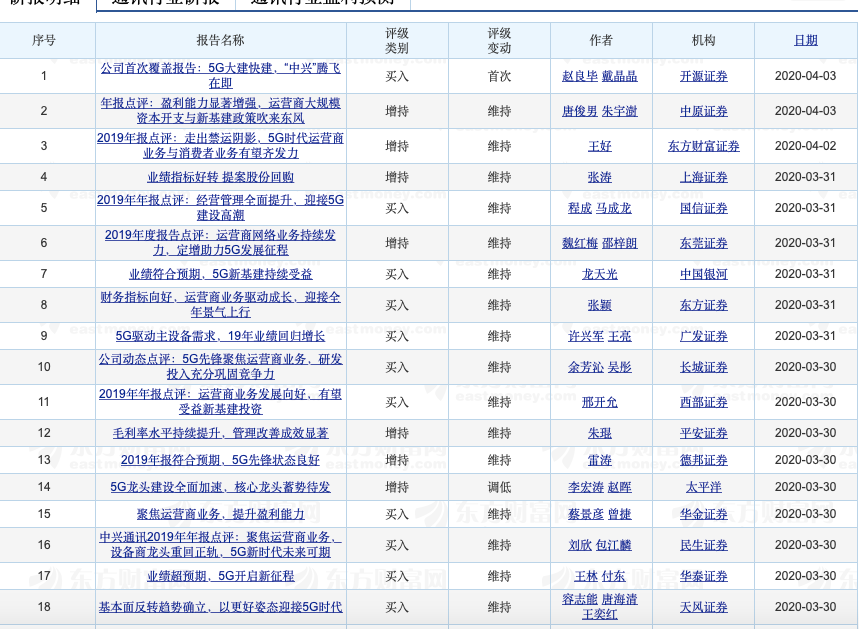859x629 pixels.
Task: Open report '2019年报点评：走出禁运阴影'
Action: coord(221,145)
